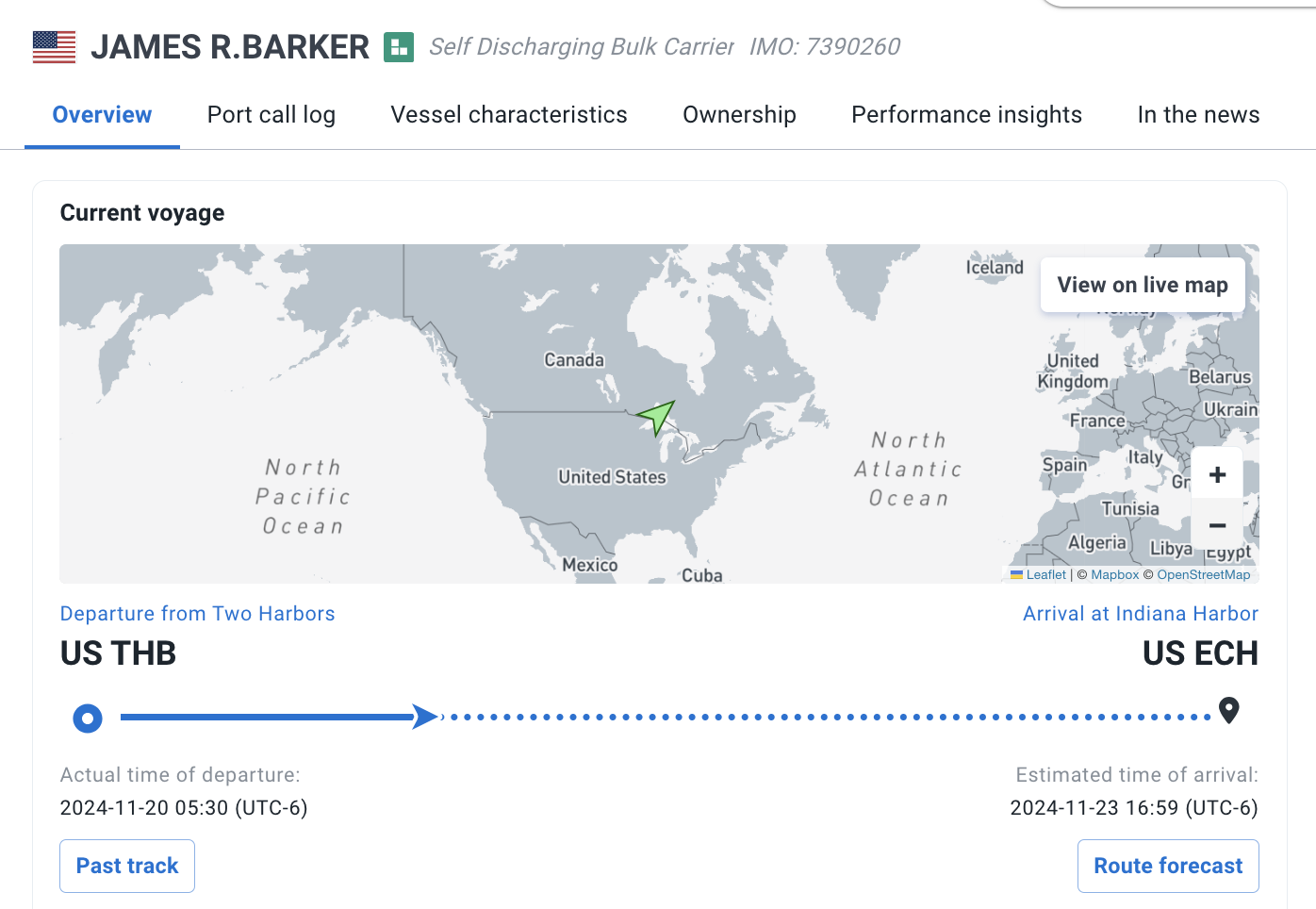Follow the Departure from Two Harbors link
The width and height of the screenshot is (1316, 909).
coord(197,614)
